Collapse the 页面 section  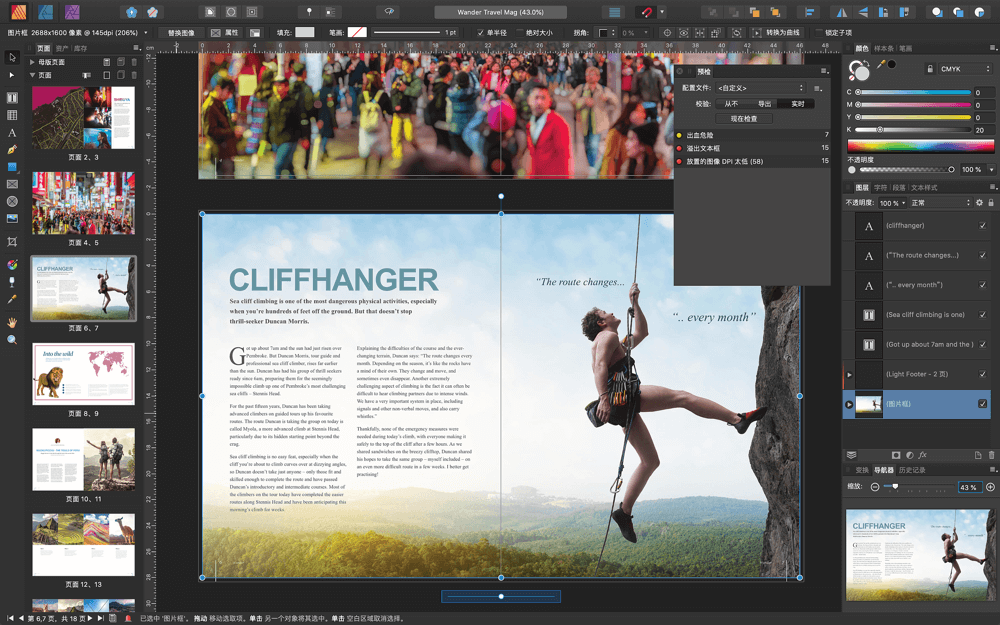tap(32, 75)
